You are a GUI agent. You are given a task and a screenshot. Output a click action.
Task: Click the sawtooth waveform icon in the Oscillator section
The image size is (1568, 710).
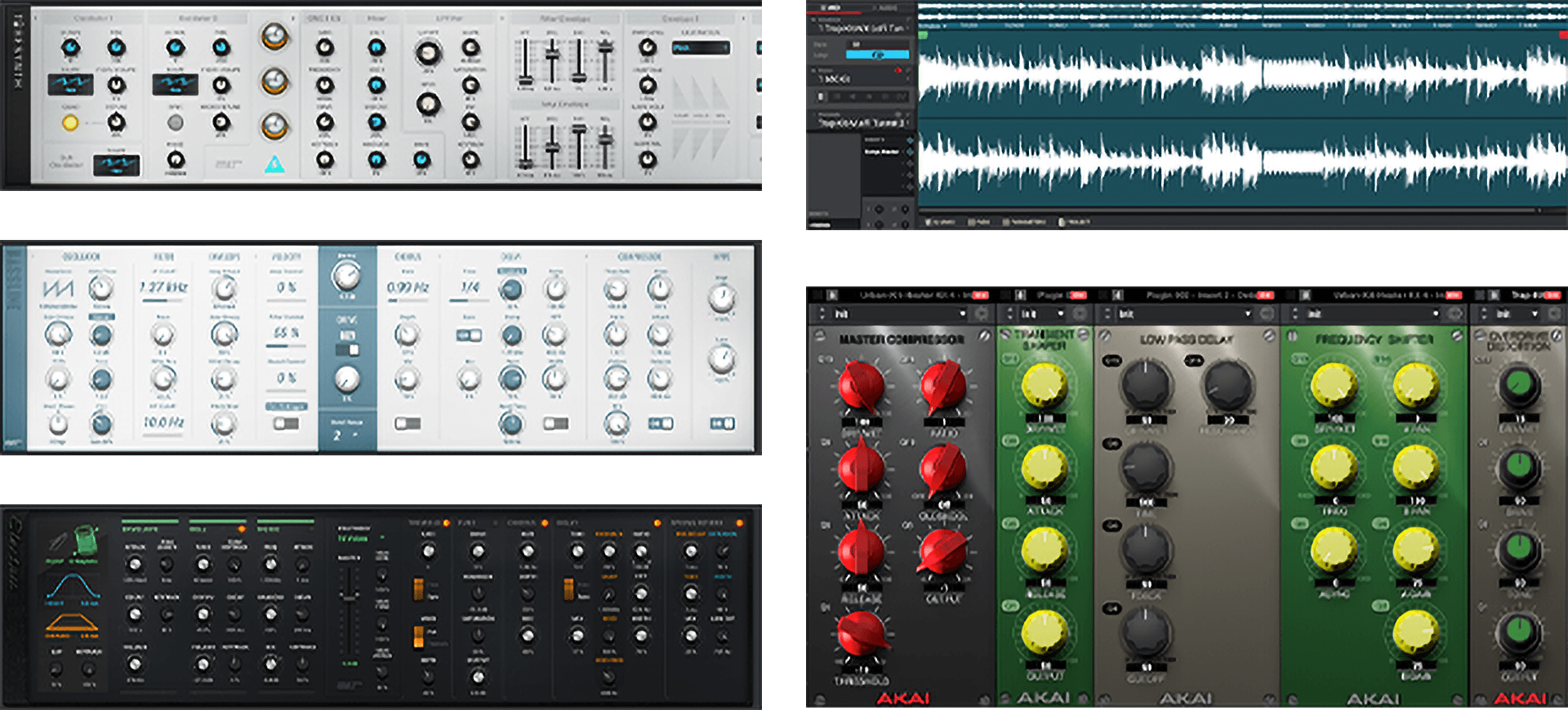[58, 288]
